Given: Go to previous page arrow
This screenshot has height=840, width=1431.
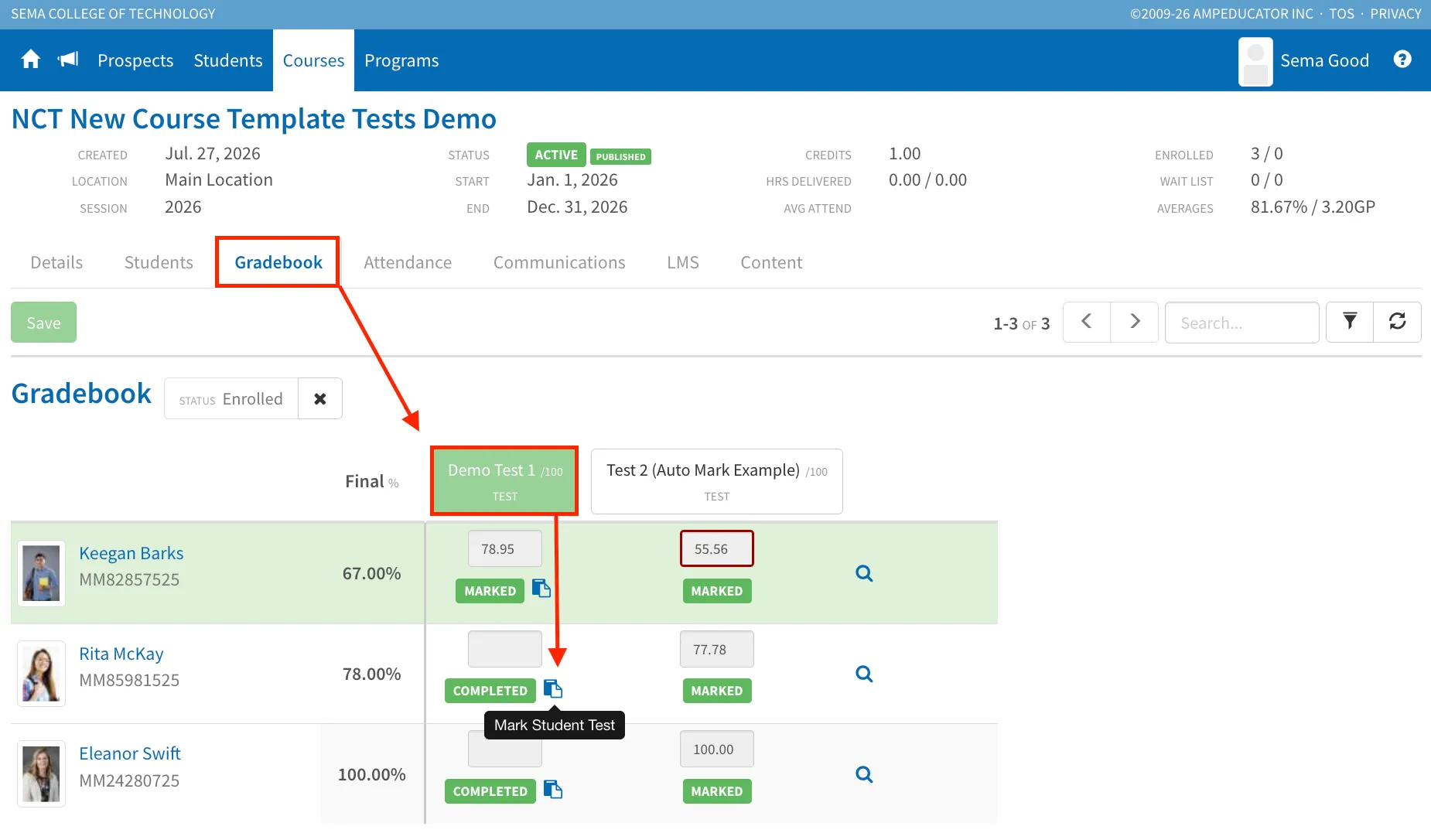Looking at the screenshot, I should 1087,322.
